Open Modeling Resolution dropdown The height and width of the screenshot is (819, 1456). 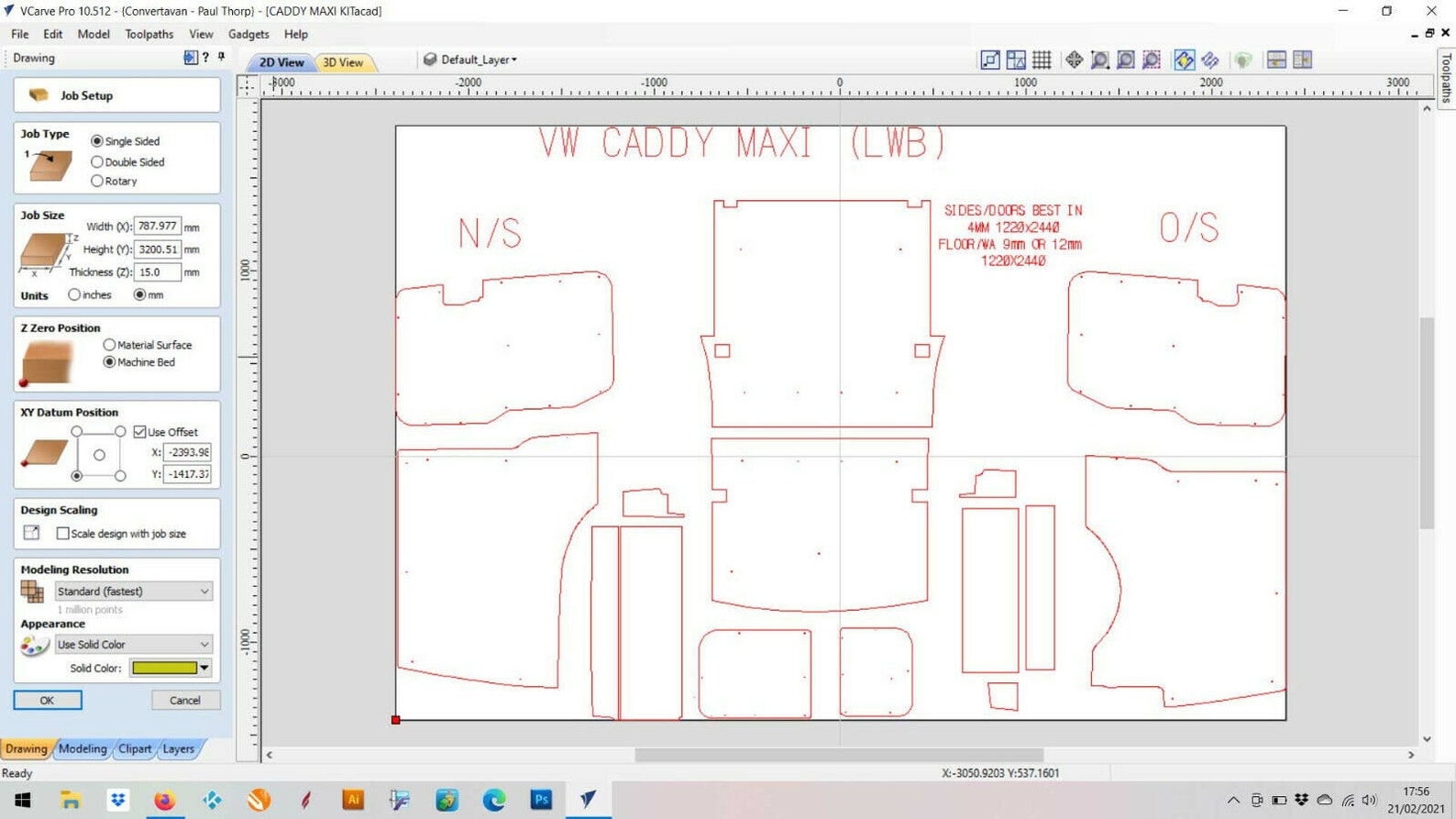point(134,592)
